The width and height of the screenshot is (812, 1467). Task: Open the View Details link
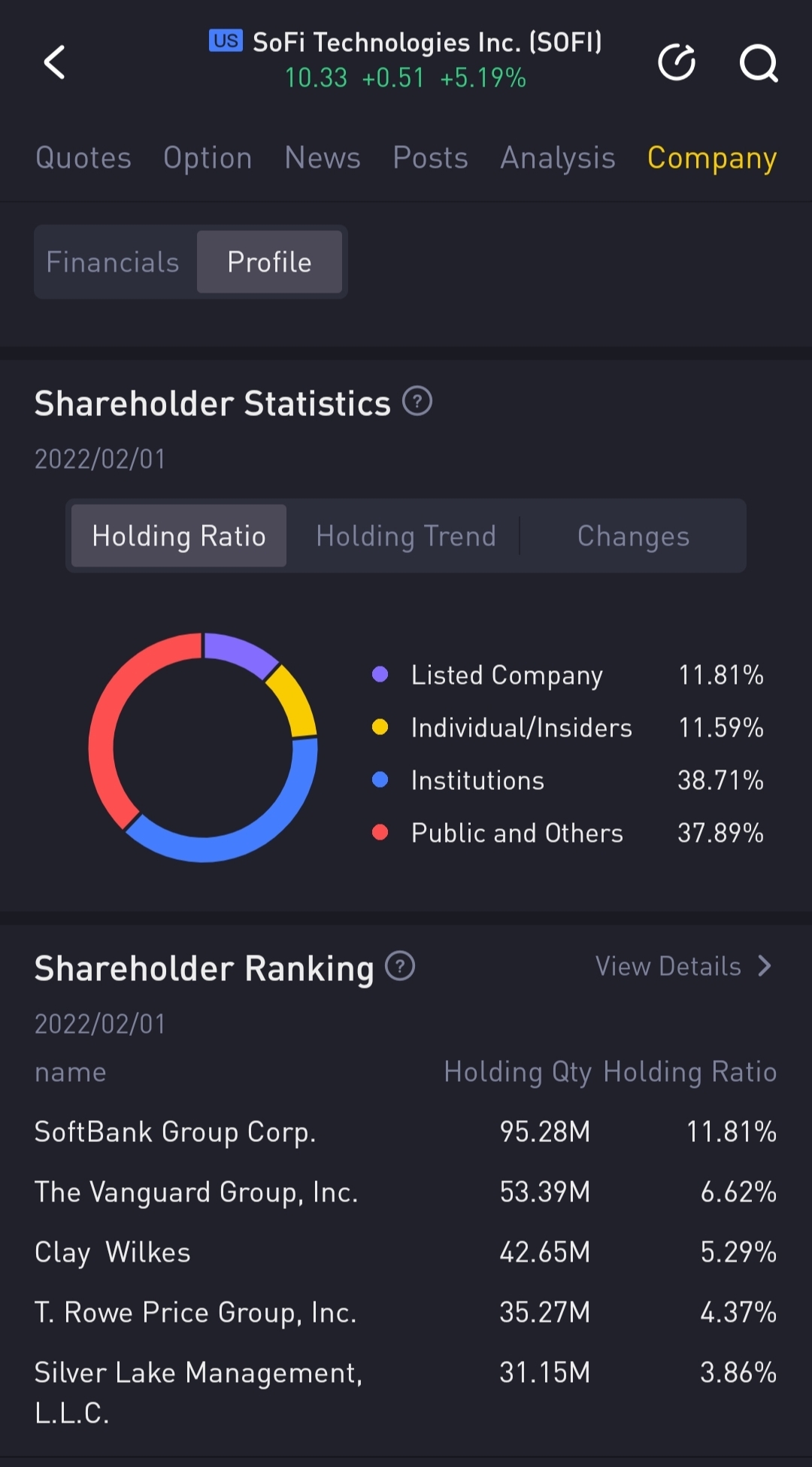[668, 966]
